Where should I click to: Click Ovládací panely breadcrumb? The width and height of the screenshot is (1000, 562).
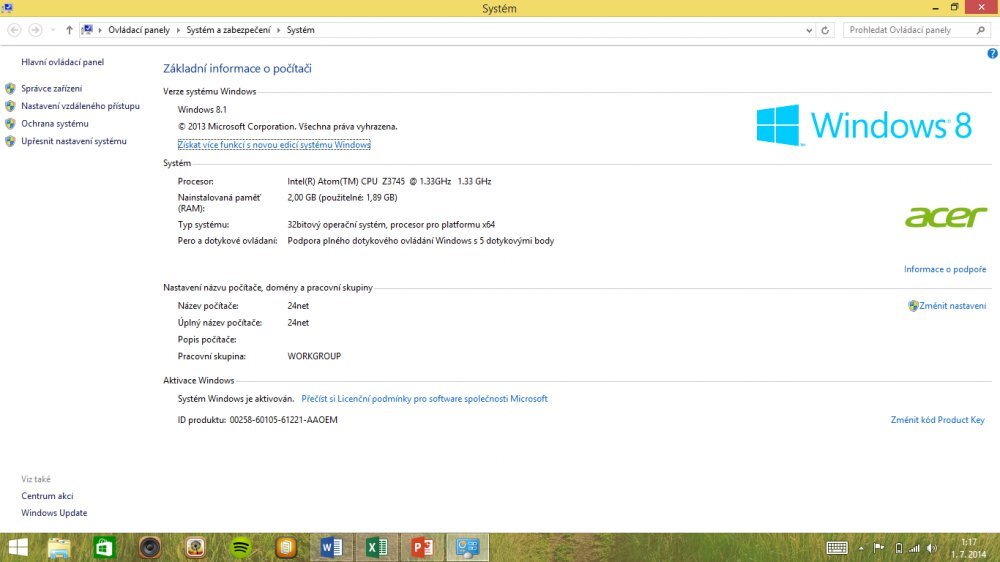139,30
